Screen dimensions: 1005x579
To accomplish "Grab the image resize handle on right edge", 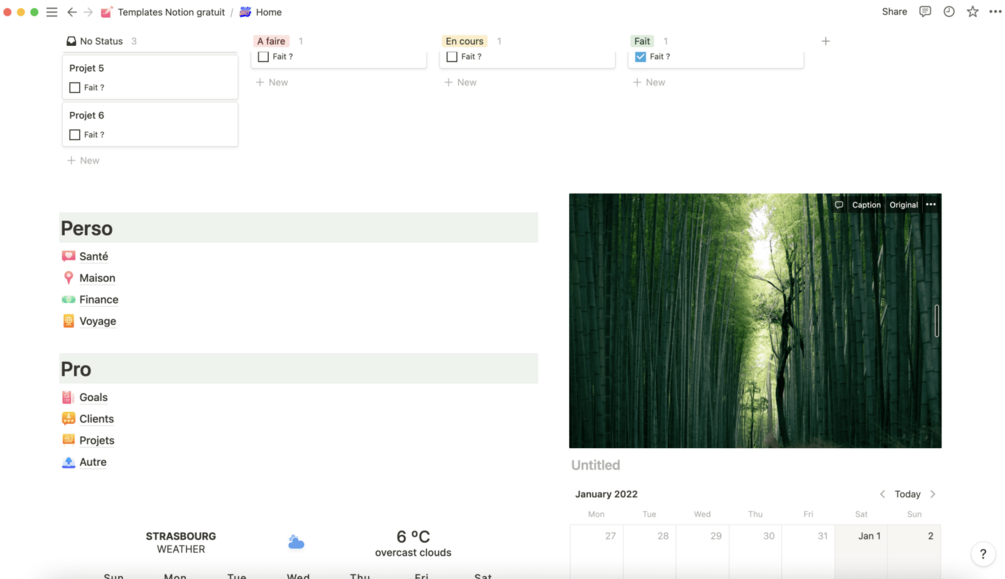I will 936,321.
